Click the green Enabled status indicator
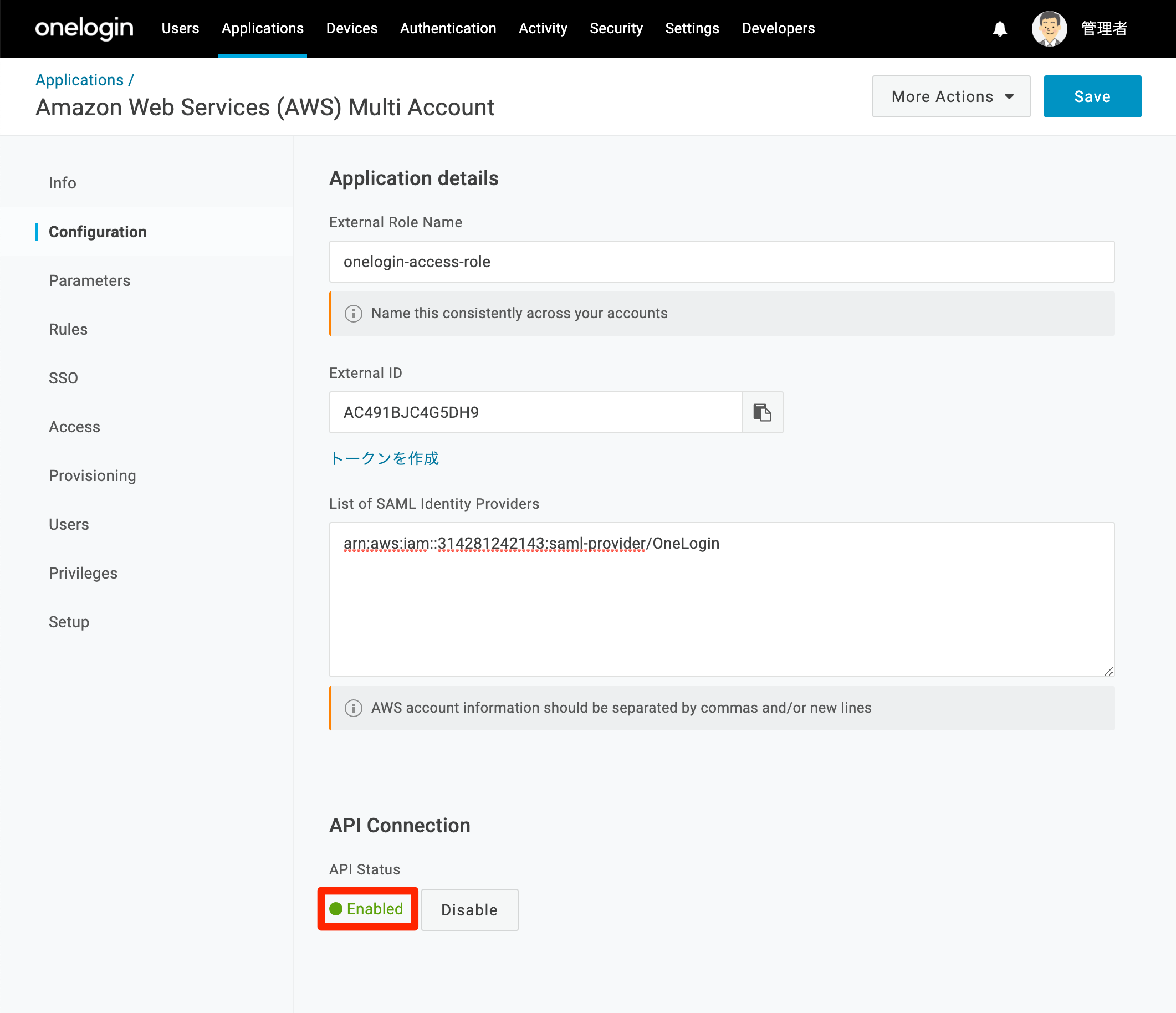 (x=367, y=909)
